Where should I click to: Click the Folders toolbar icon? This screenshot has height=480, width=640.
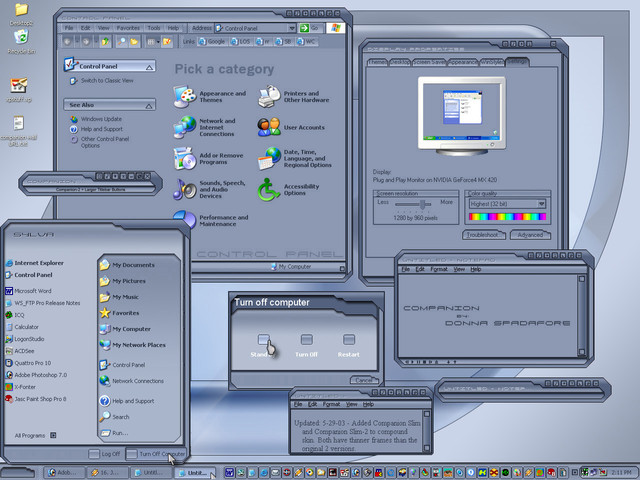[134, 42]
